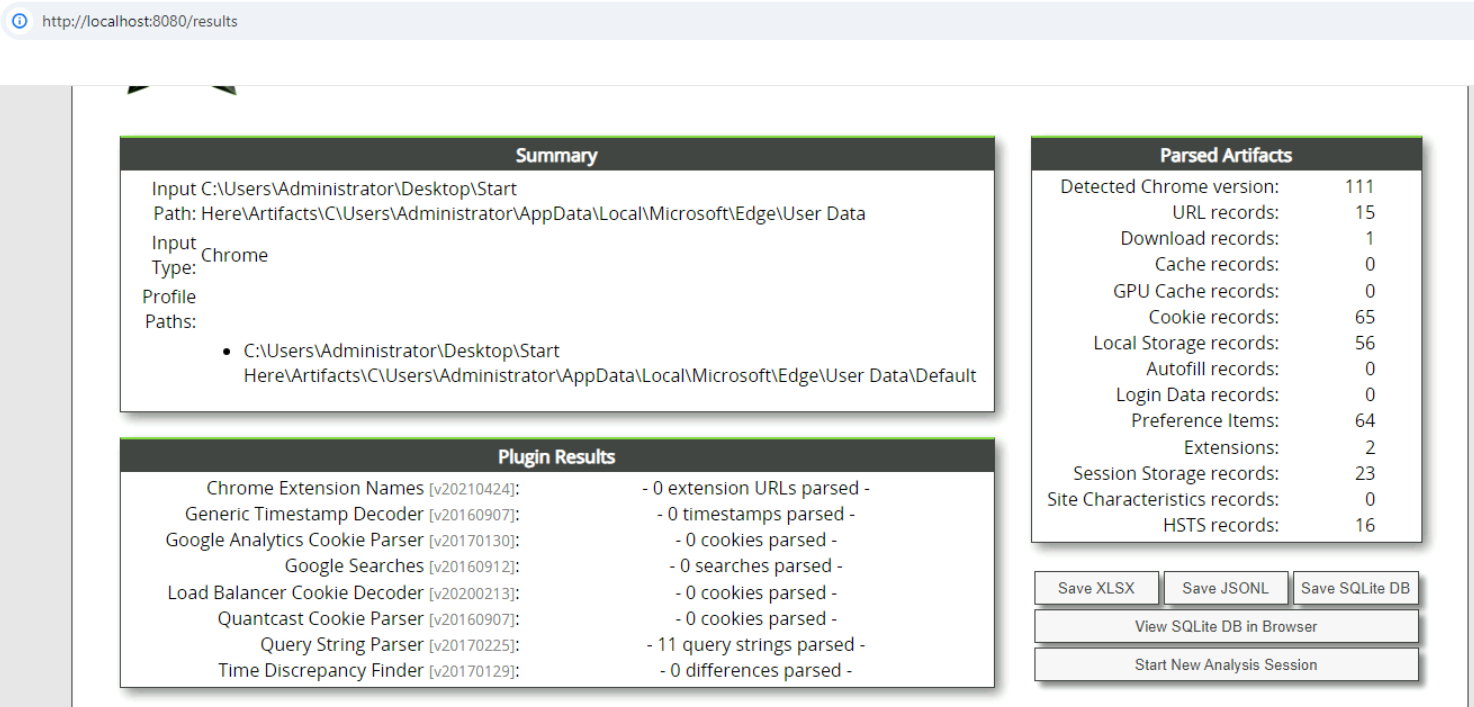Image resolution: width=1474 pixels, height=707 pixels.
Task: Click the Plugin Results panel header
Action: 557,457
